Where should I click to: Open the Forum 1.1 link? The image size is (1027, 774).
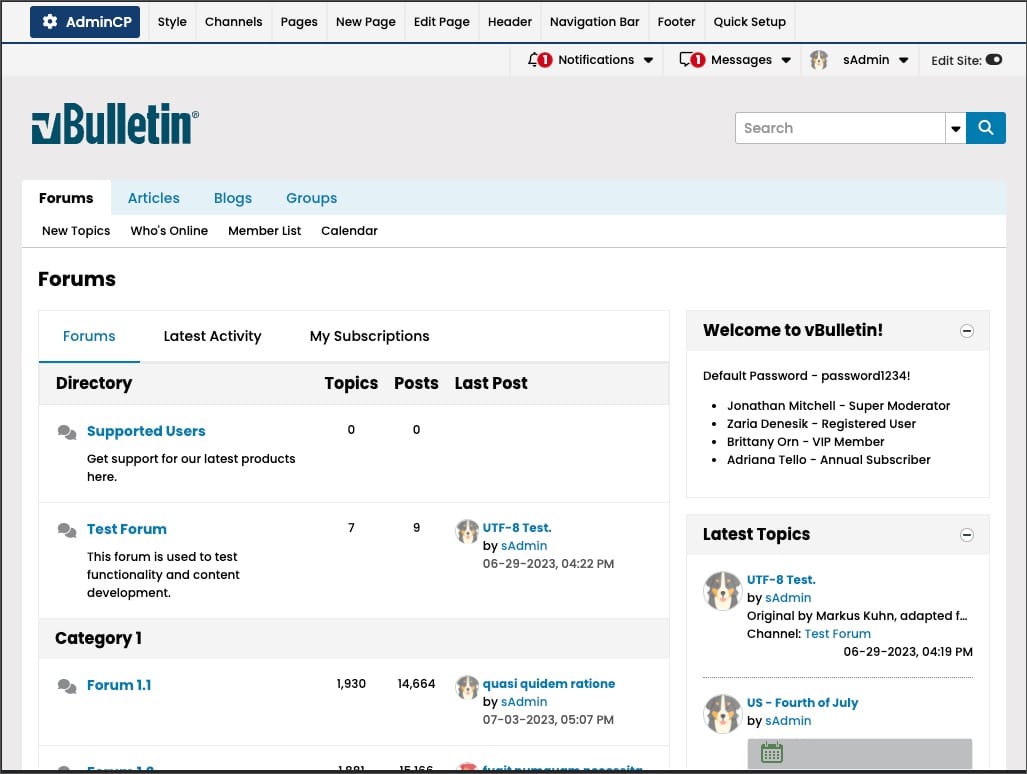(119, 685)
